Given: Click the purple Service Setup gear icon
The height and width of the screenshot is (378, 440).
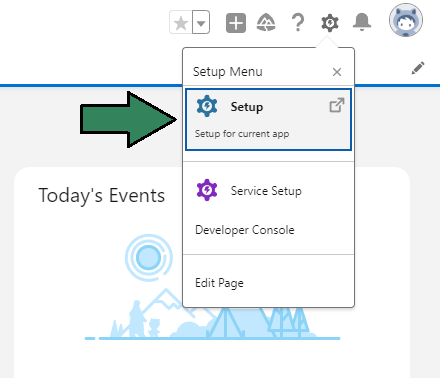Looking at the screenshot, I should [x=207, y=190].
